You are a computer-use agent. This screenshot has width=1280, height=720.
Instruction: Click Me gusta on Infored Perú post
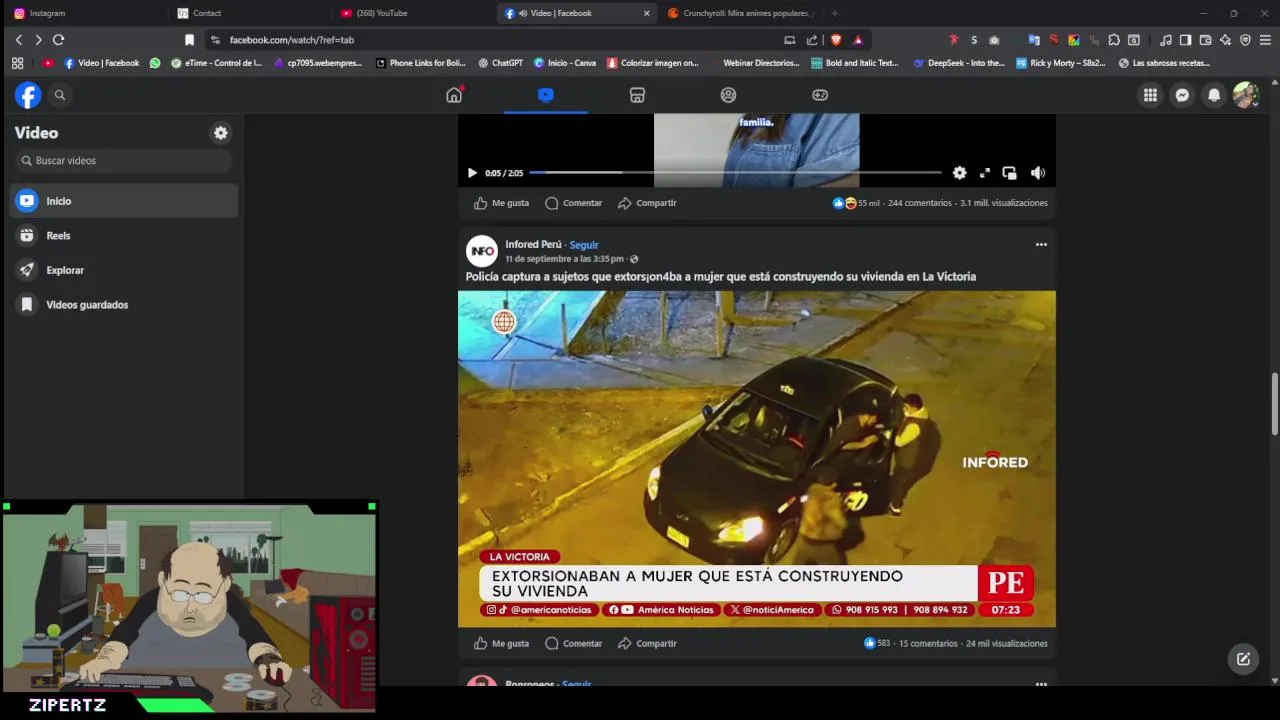(501, 644)
